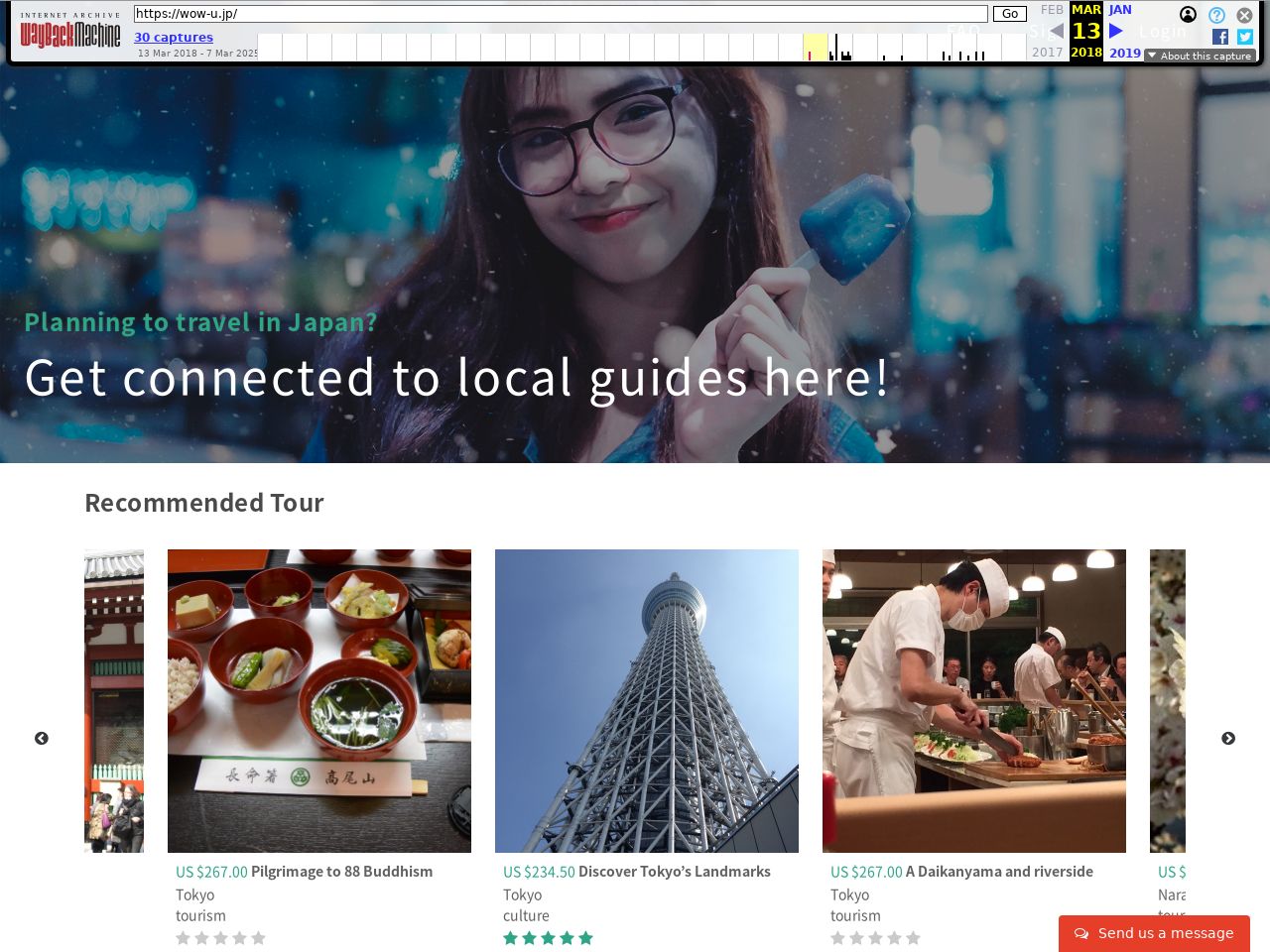Open the Login menu item

[1162, 32]
